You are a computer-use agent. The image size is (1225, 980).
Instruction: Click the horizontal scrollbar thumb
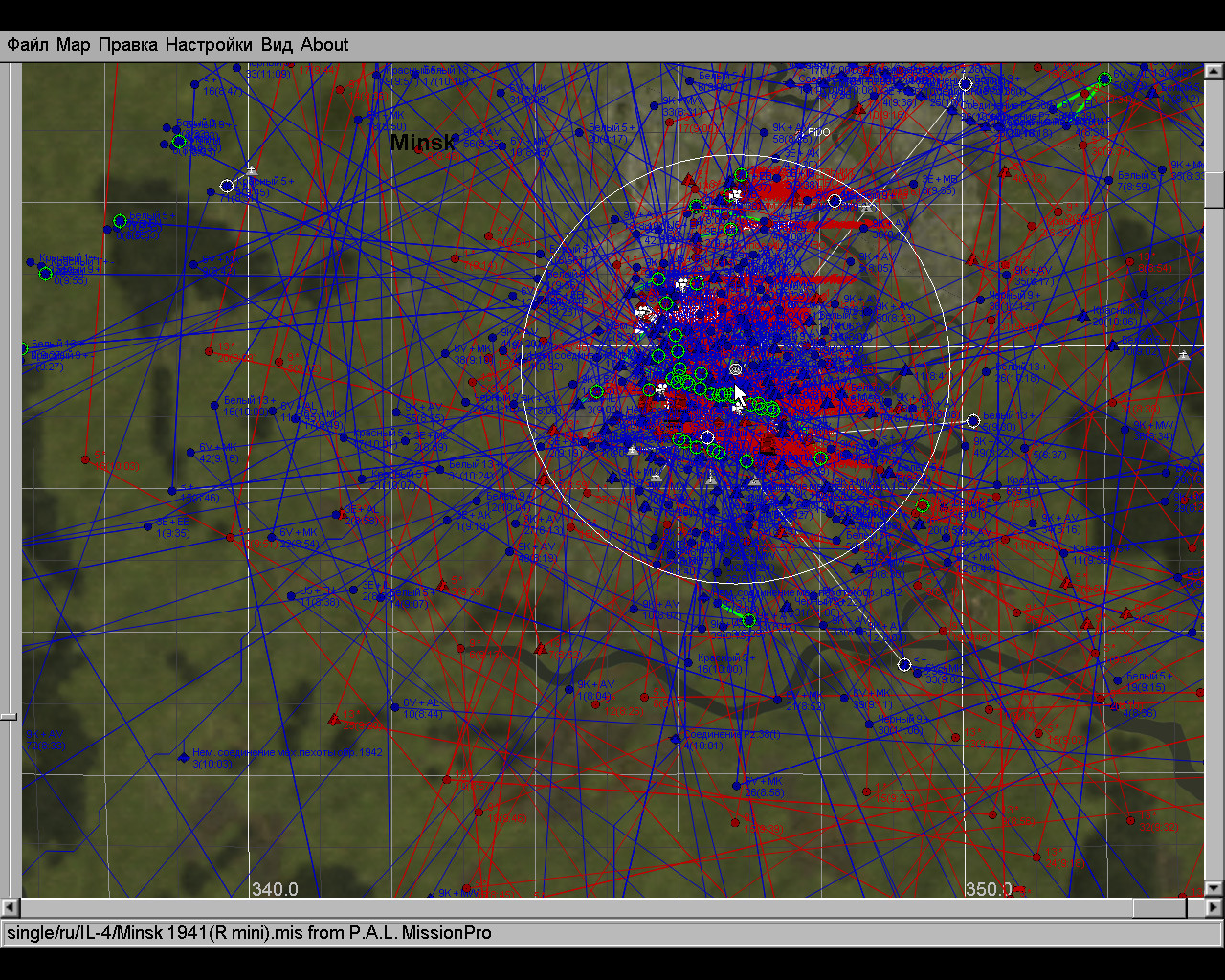pos(1159,907)
